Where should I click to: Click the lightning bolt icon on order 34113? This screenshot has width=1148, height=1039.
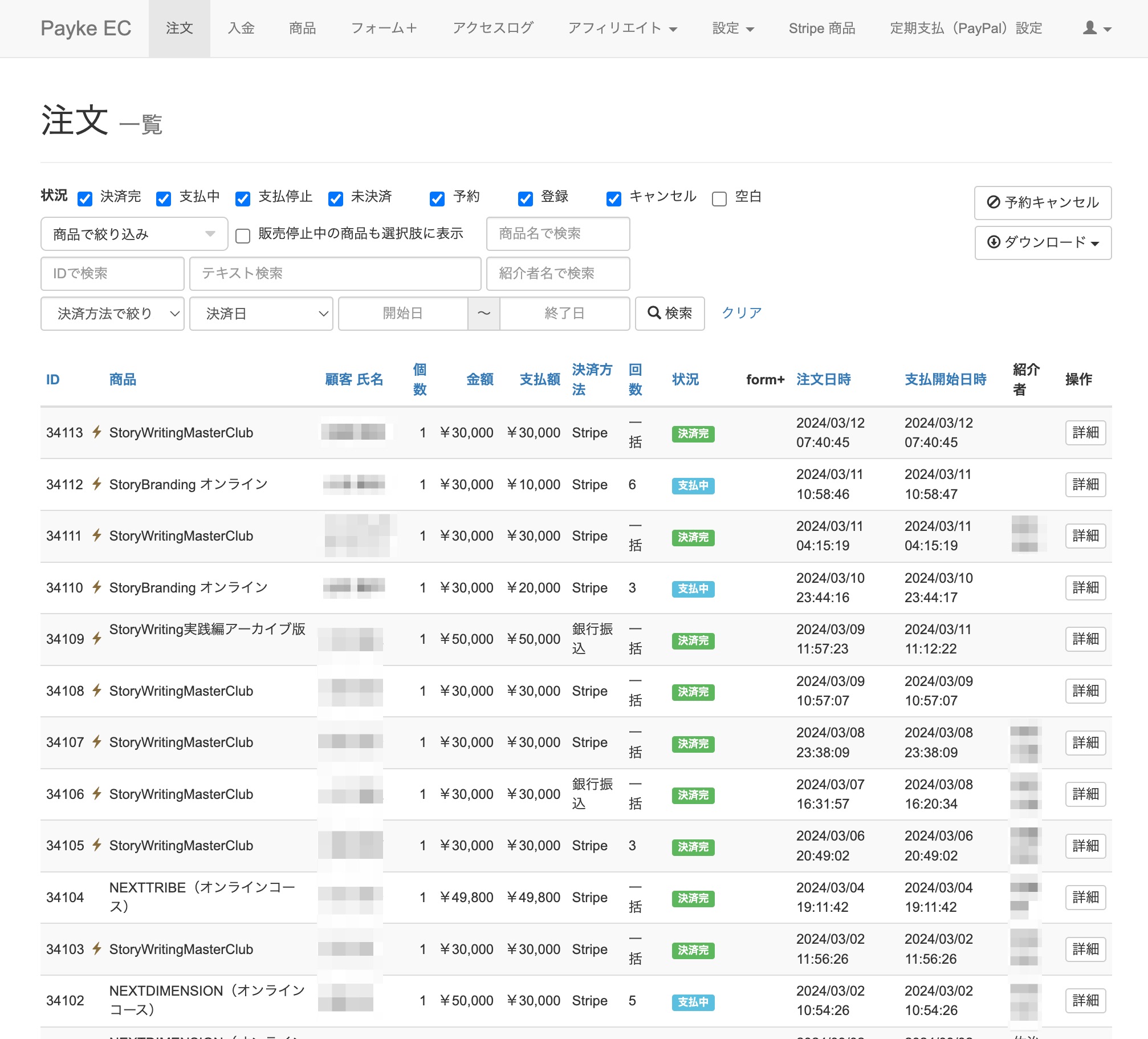click(x=97, y=432)
